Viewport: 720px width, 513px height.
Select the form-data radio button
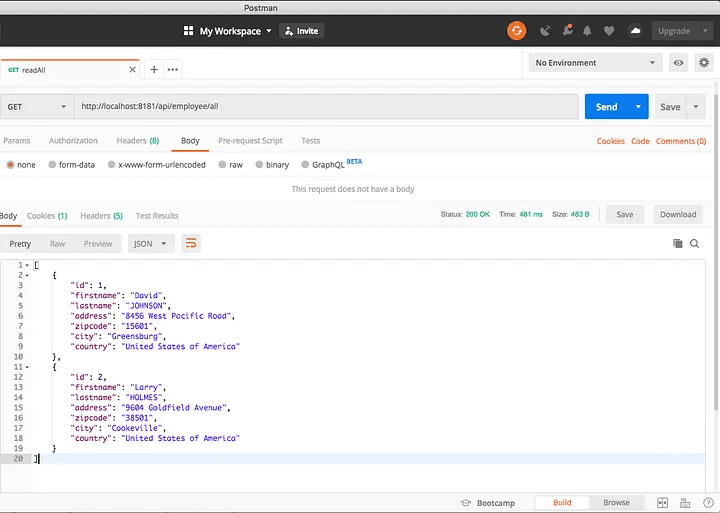coord(52,165)
